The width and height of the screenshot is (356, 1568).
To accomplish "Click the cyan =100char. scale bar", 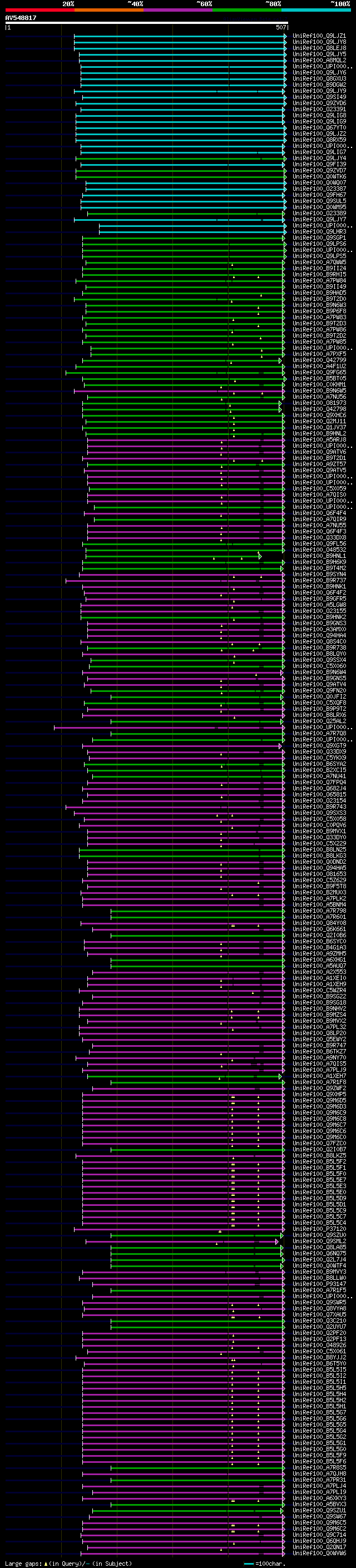I will click(x=249, y=1564).
